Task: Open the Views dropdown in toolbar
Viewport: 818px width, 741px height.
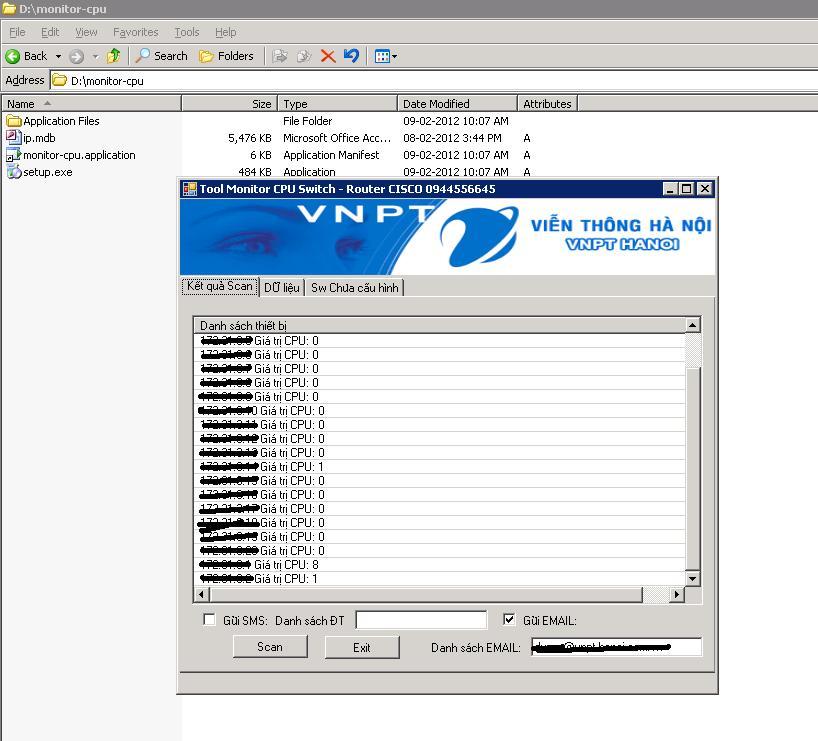Action: click(385, 56)
